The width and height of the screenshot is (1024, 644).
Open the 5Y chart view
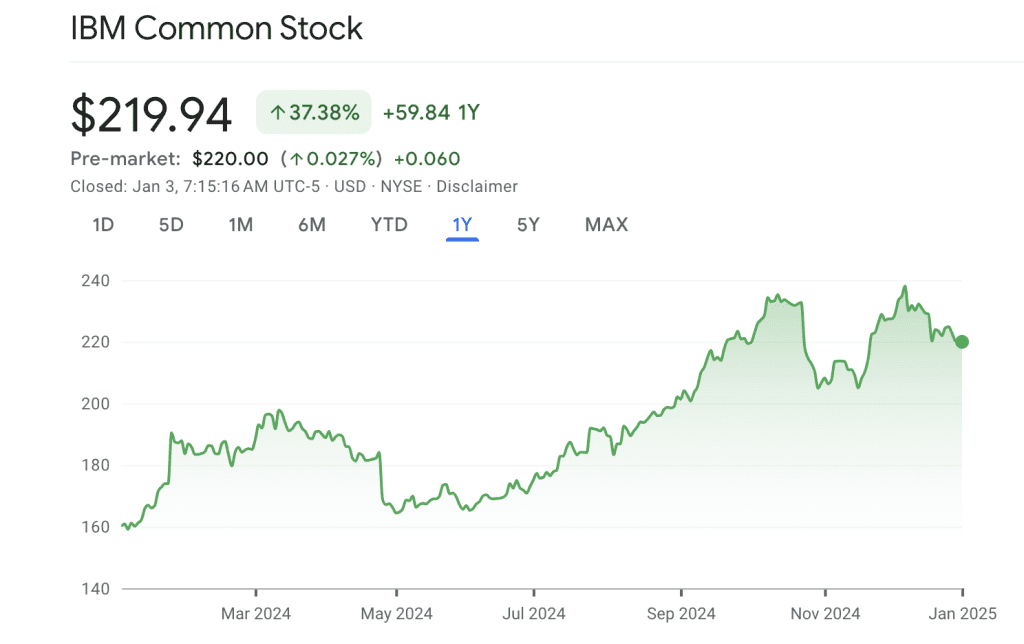tap(527, 224)
